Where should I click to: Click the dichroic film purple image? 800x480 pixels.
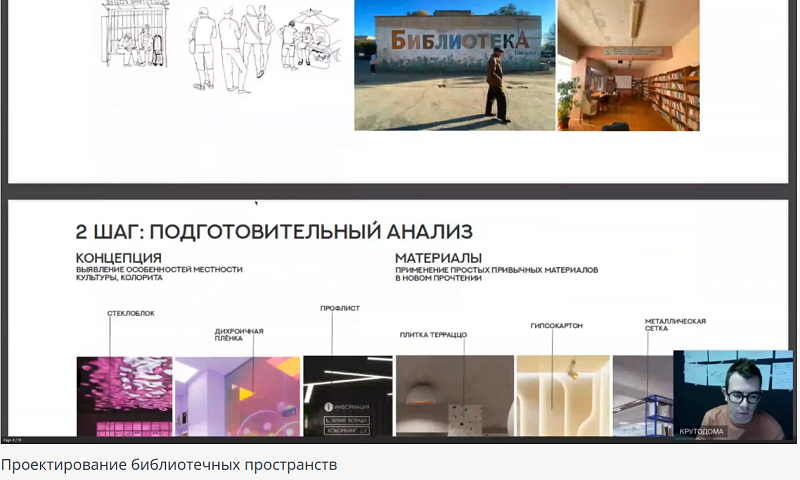[237, 396]
